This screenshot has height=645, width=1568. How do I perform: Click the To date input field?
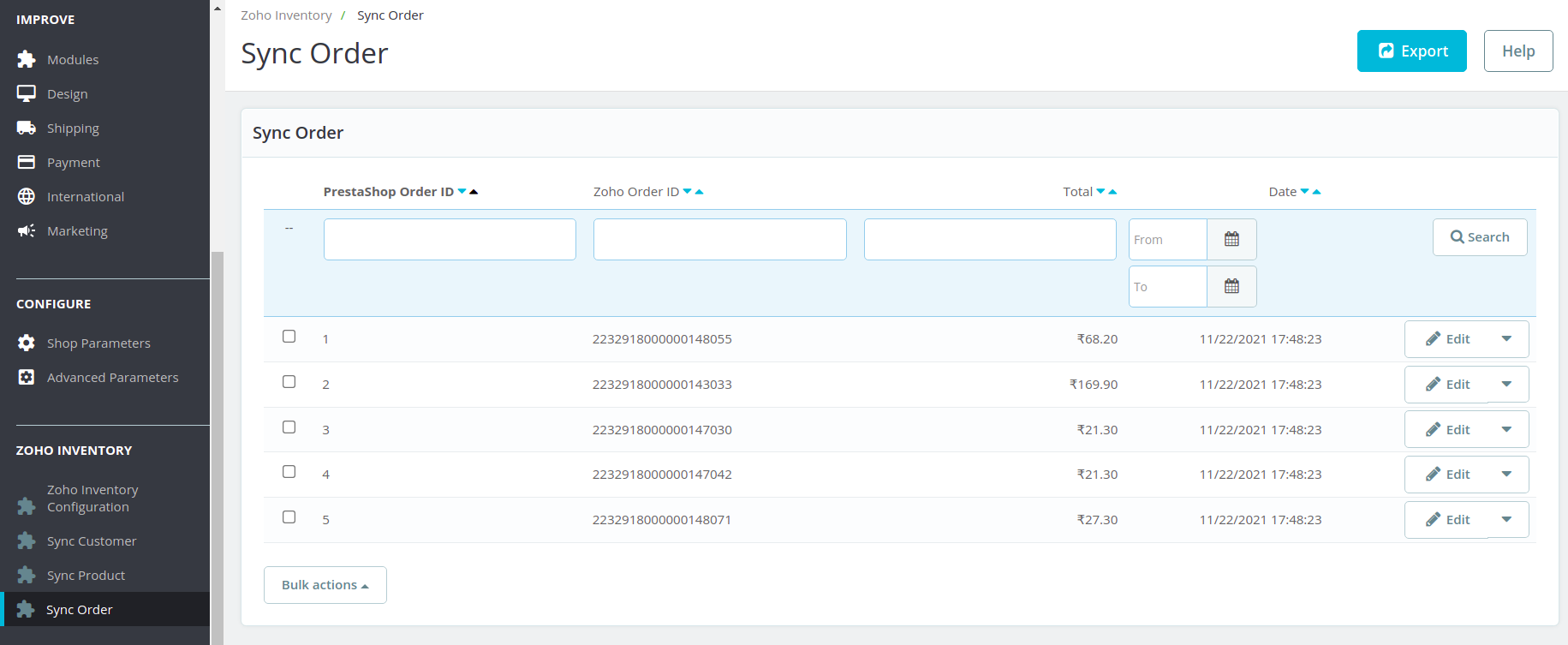1168,286
